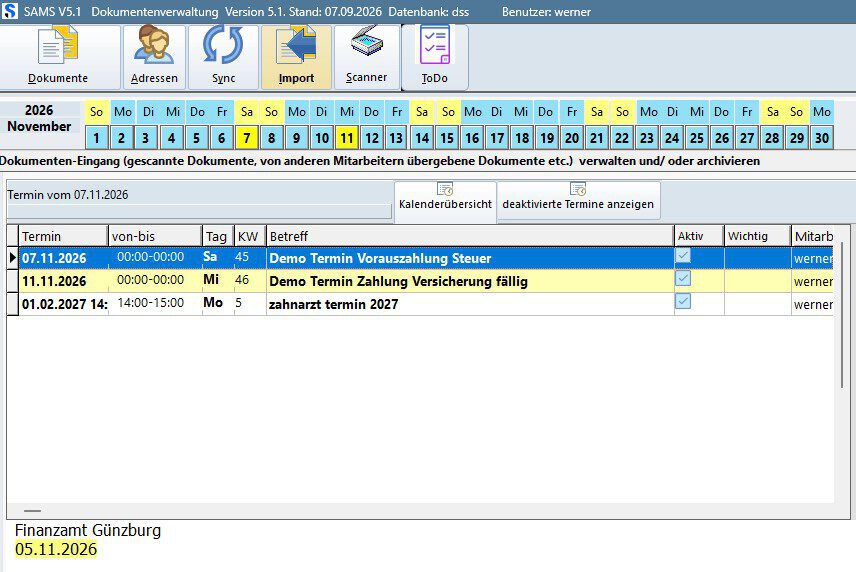Screen dimensions: 856x572
Task: Sort by the Aktiv column header
Action: click(x=699, y=236)
